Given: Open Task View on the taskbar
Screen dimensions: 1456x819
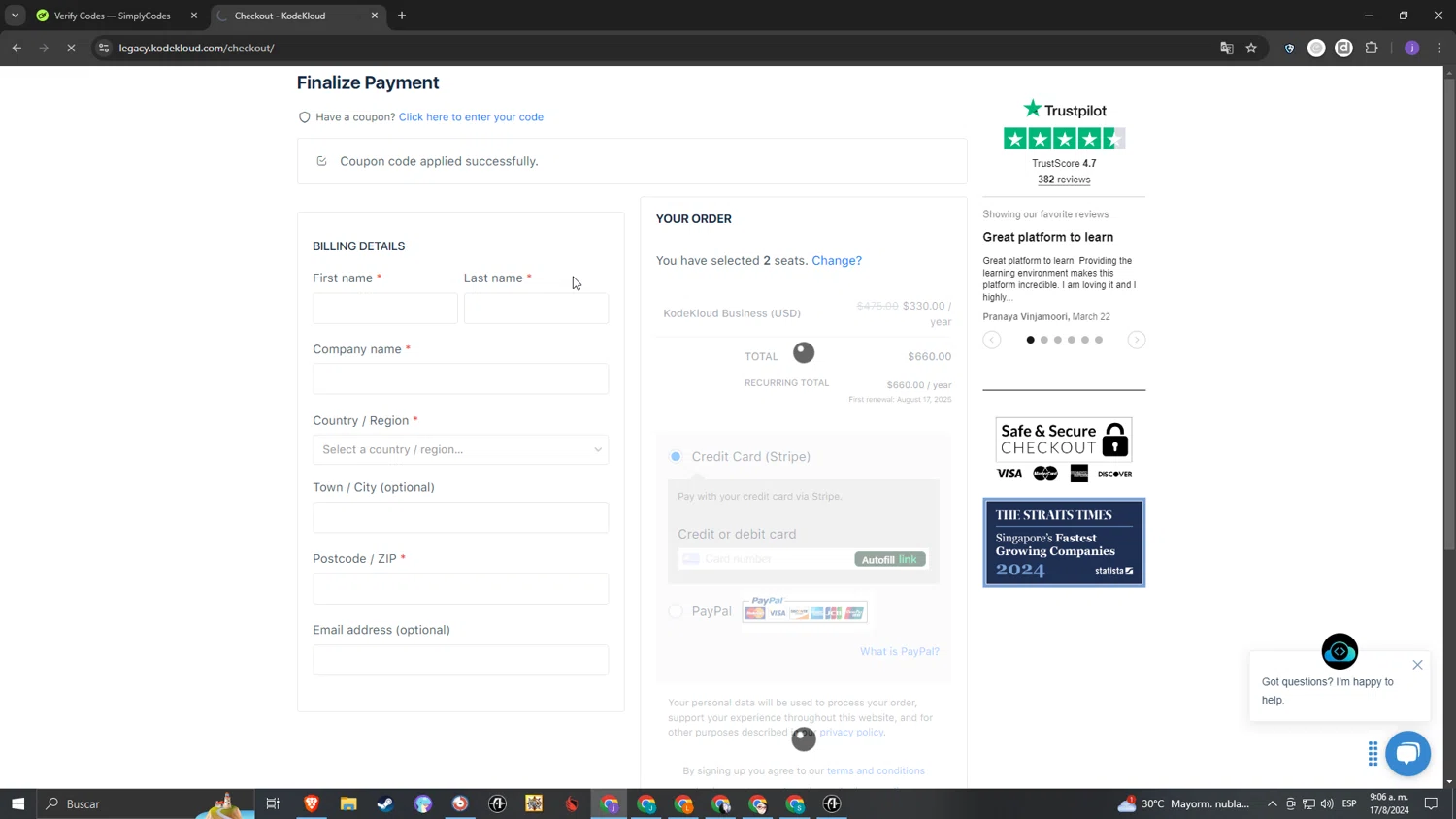Looking at the screenshot, I should pyautogui.click(x=273, y=803).
